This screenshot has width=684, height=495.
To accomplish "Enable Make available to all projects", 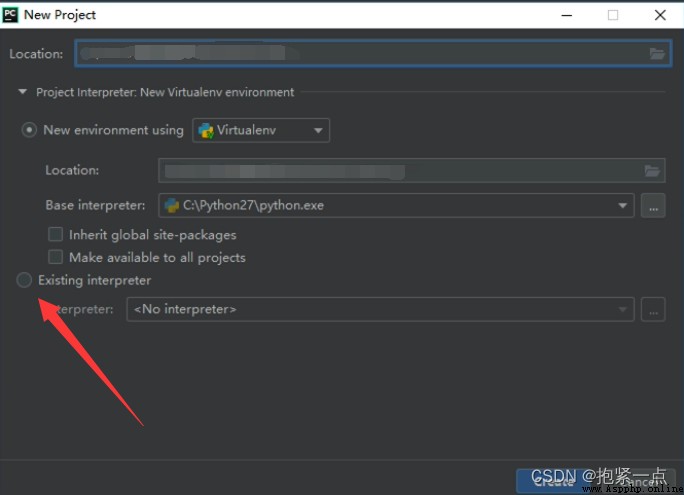I will click(55, 257).
